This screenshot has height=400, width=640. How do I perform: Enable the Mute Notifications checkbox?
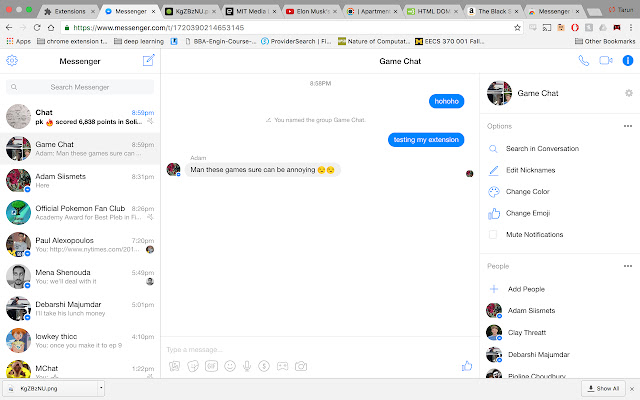(493, 235)
